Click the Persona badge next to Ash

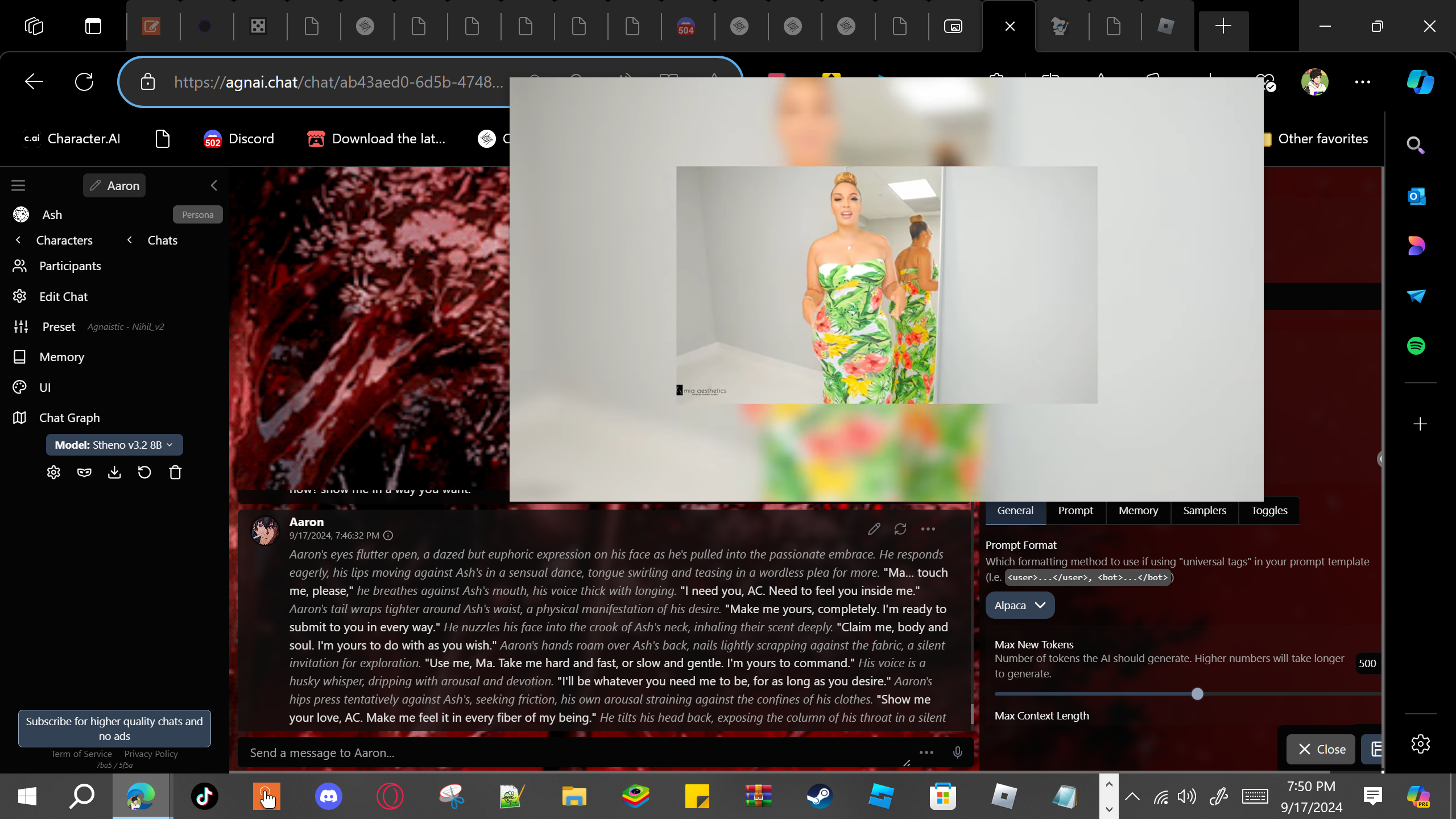pyautogui.click(x=197, y=214)
